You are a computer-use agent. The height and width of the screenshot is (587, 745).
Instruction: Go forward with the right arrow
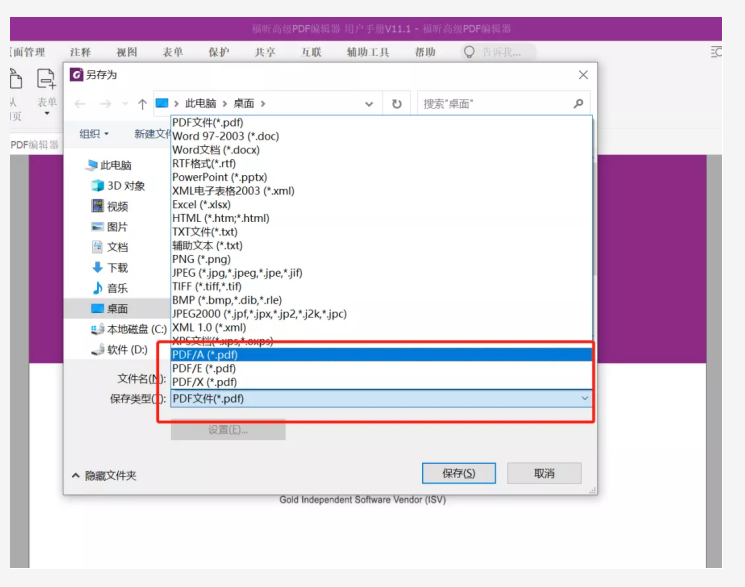[105, 104]
